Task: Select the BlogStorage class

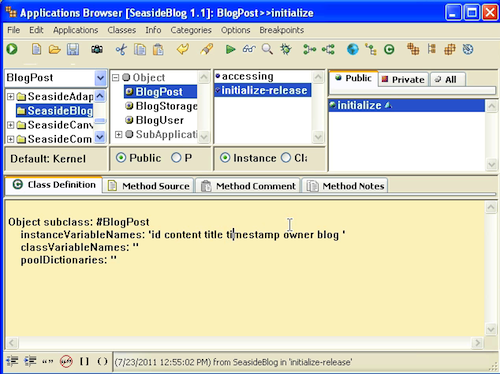Action: pyautogui.click(x=161, y=106)
